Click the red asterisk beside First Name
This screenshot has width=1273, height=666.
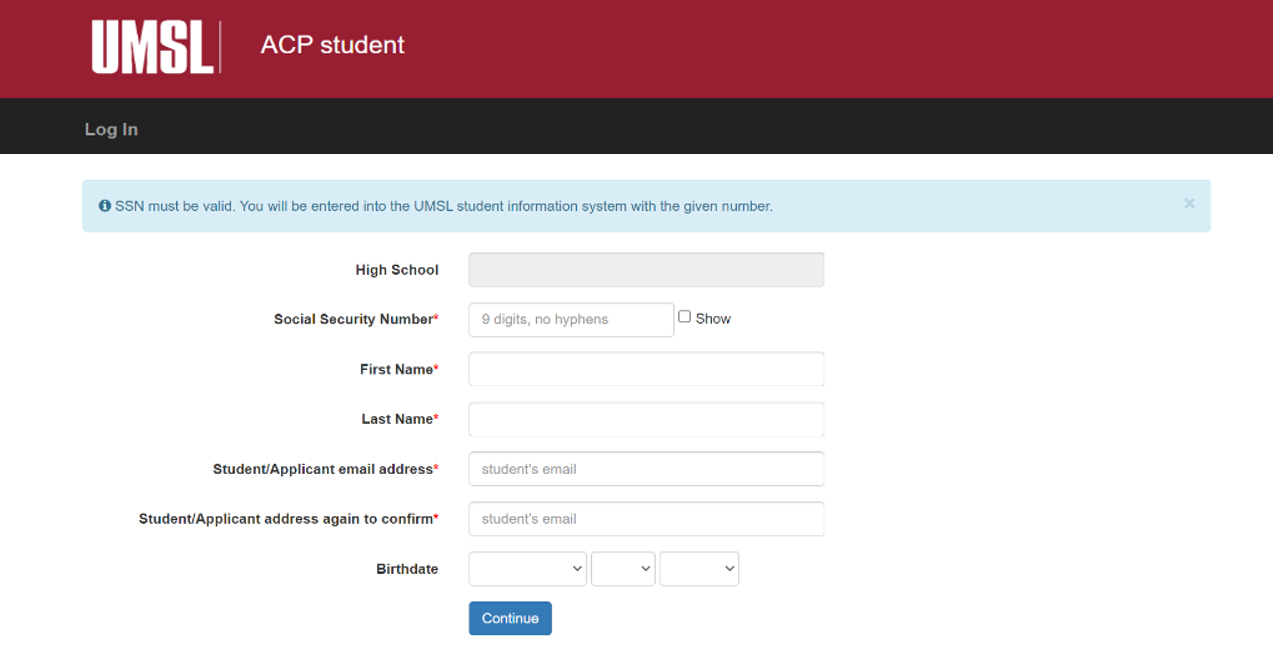tap(436, 365)
